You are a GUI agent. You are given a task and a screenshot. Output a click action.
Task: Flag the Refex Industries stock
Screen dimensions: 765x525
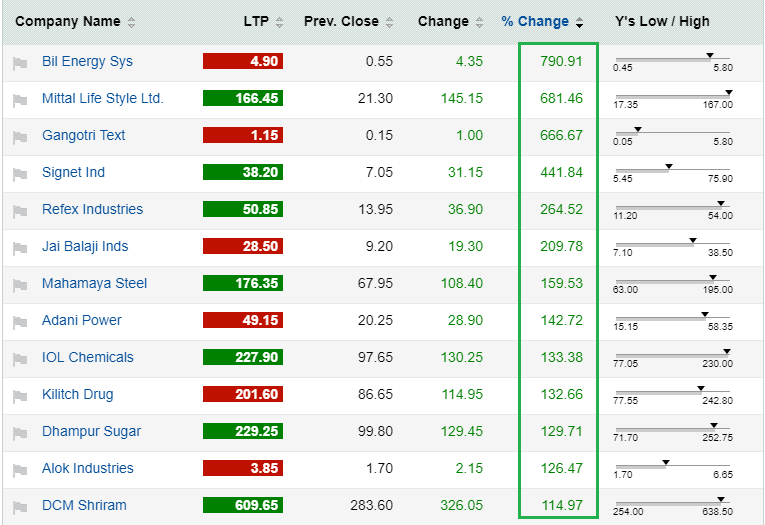point(20,211)
